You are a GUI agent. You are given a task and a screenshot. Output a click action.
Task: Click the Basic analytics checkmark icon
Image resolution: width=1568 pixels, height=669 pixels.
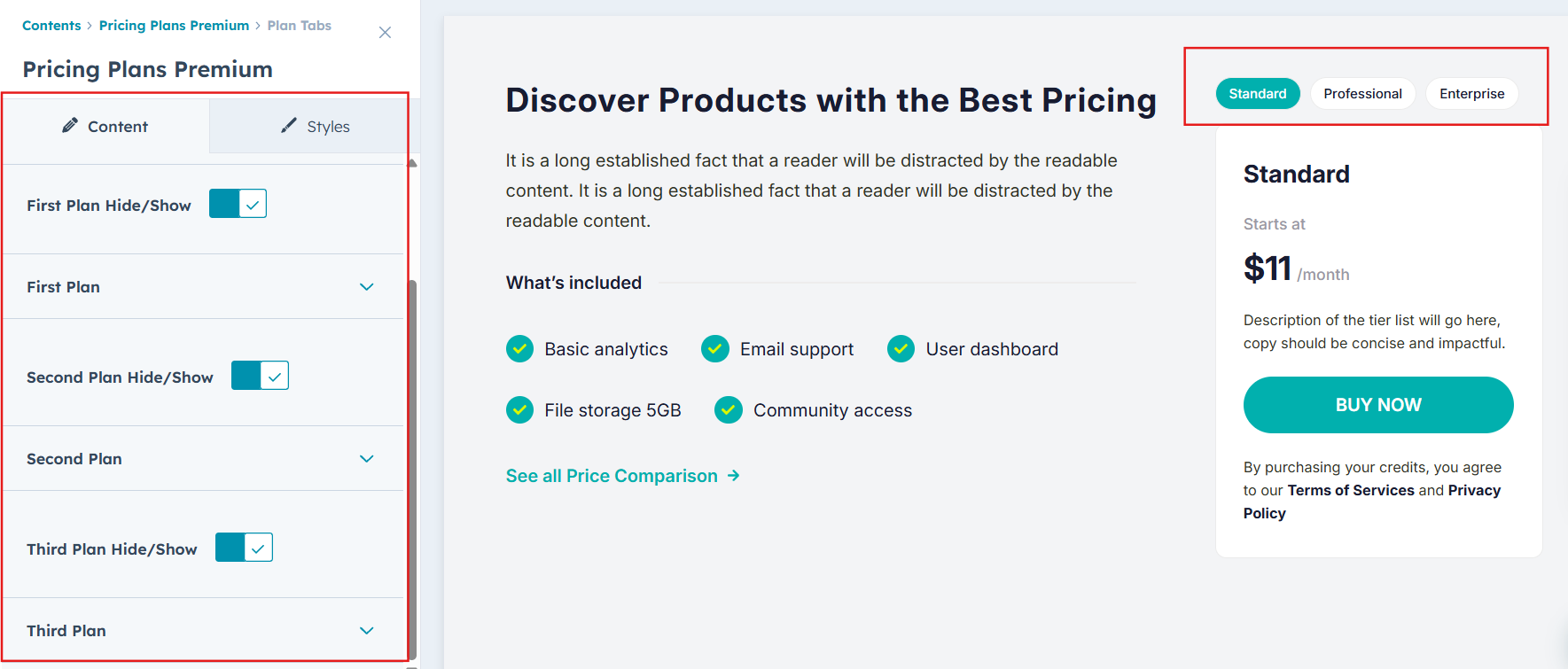coord(519,349)
